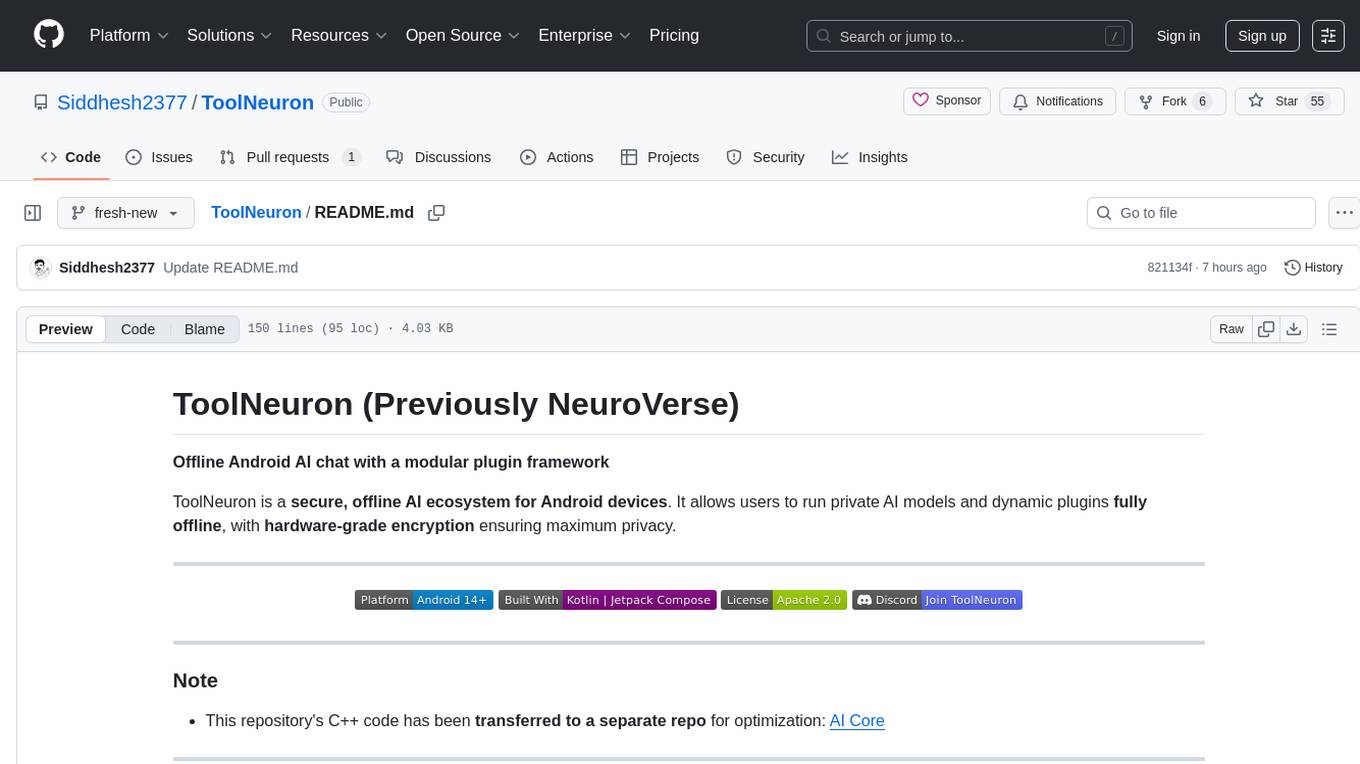This screenshot has width=1360, height=764.
Task: Expand the Platform menu
Action: point(129,35)
